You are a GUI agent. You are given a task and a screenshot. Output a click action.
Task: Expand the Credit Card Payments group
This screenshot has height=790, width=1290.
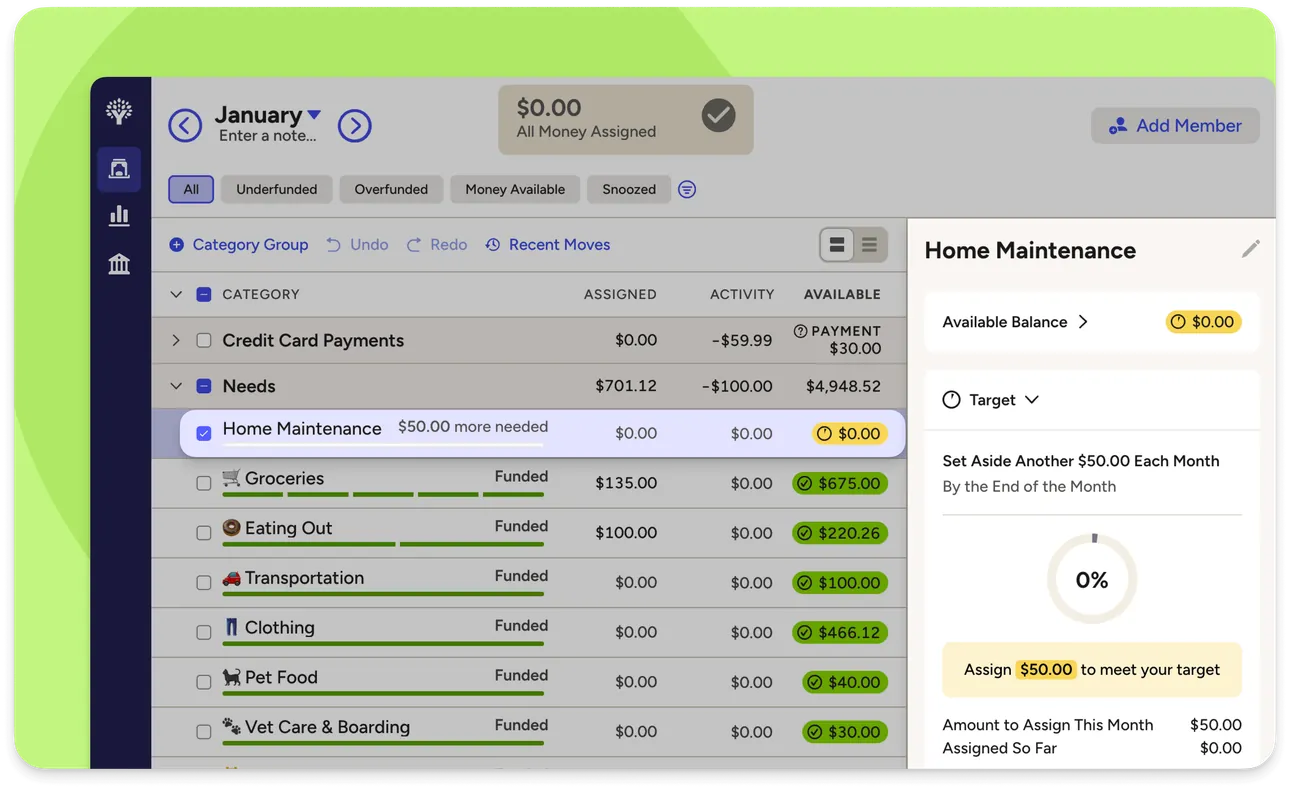(x=176, y=340)
